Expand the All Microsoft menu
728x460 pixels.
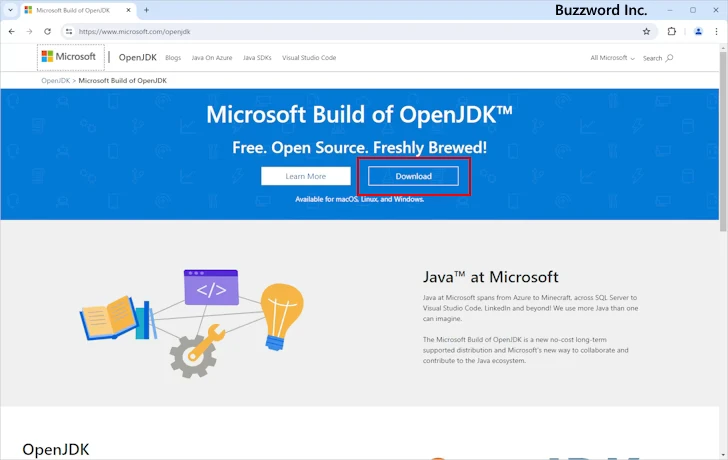(x=612, y=58)
